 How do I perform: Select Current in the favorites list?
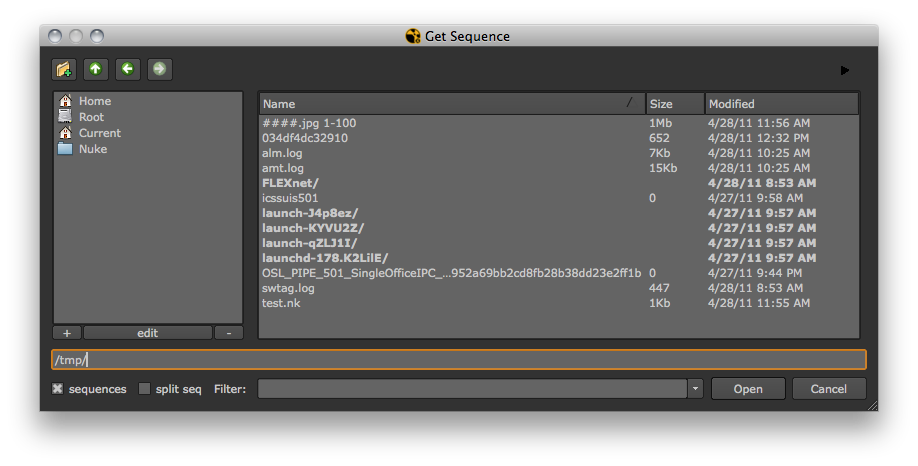(100, 133)
